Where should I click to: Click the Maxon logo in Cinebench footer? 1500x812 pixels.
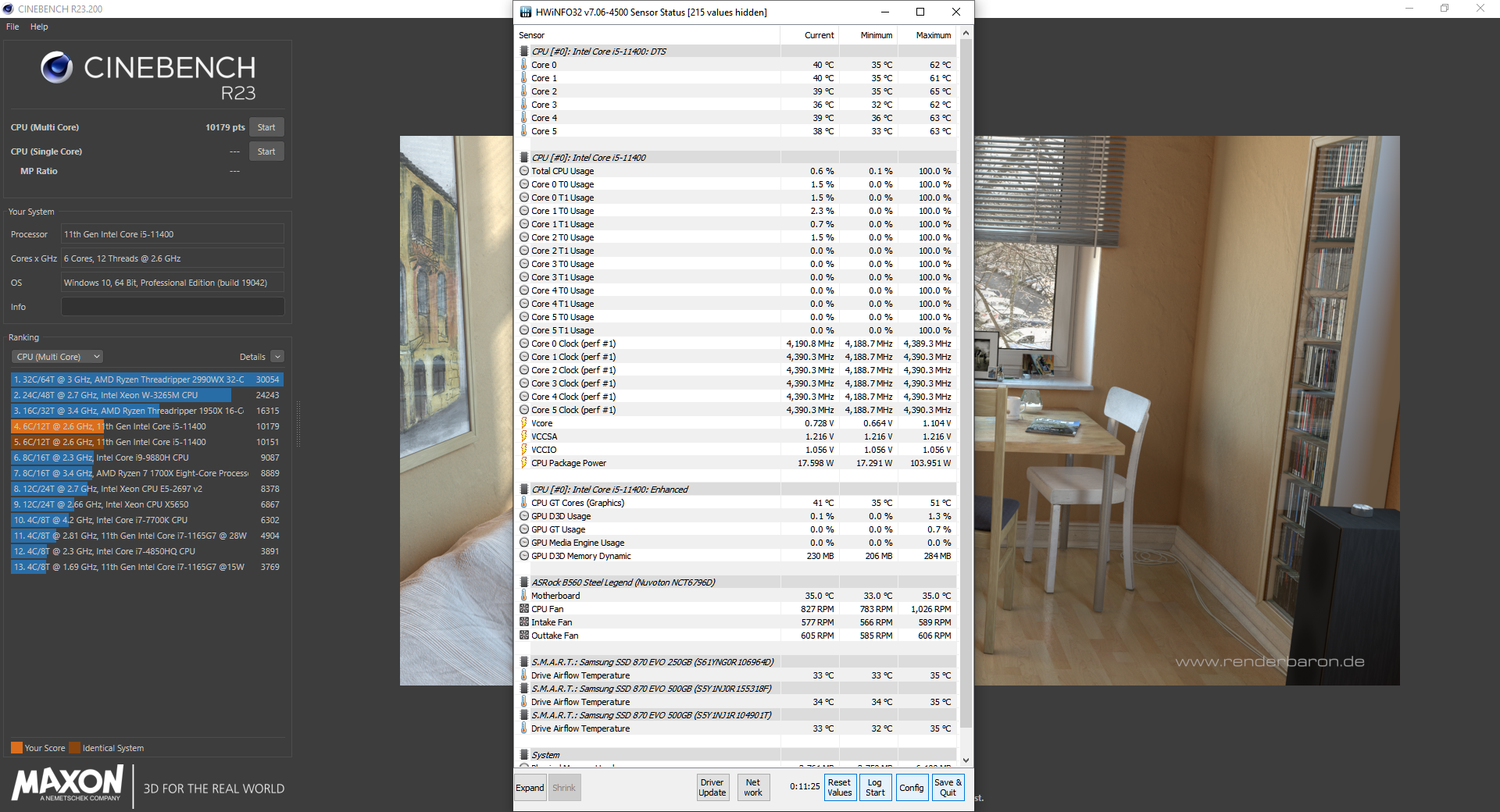pyautogui.click(x=68, y=783)
